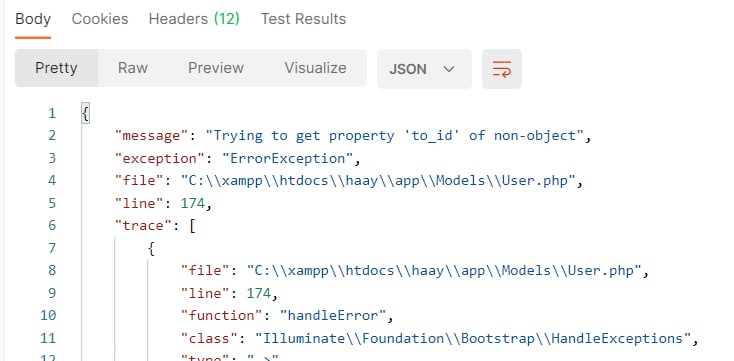Toggle the wrap lines icon
This screenshot has height=361, width=734.
502,69
